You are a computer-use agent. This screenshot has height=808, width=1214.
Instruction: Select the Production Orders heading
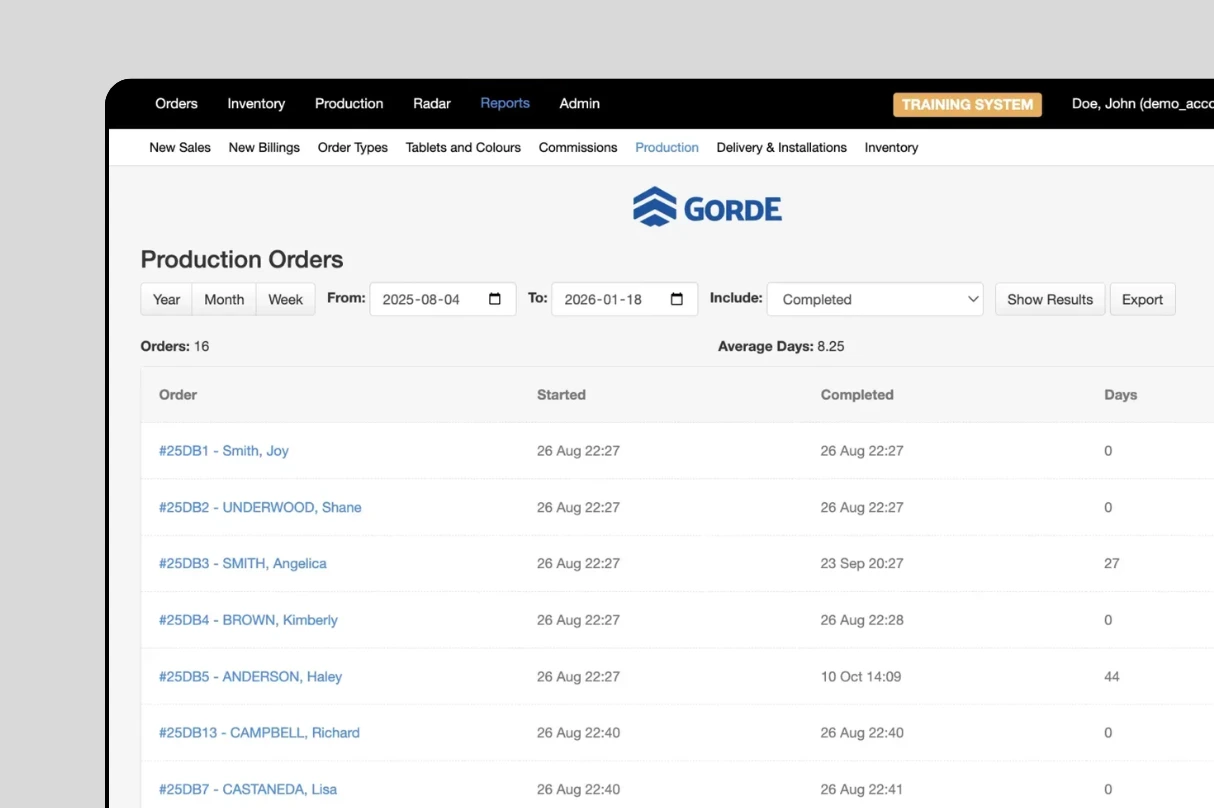tap(242, 259)
